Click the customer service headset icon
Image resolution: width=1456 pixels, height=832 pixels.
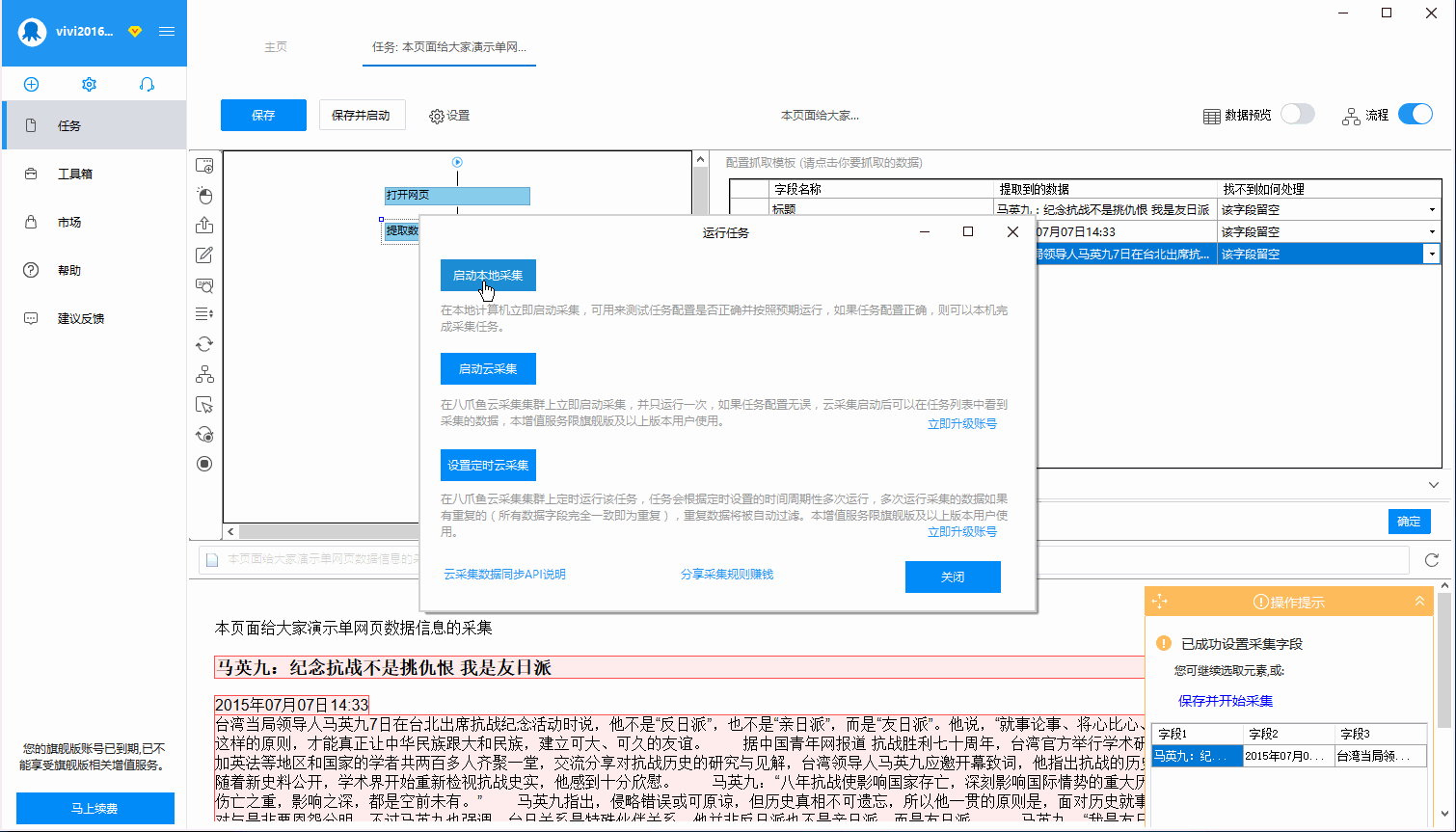(147, 84)
